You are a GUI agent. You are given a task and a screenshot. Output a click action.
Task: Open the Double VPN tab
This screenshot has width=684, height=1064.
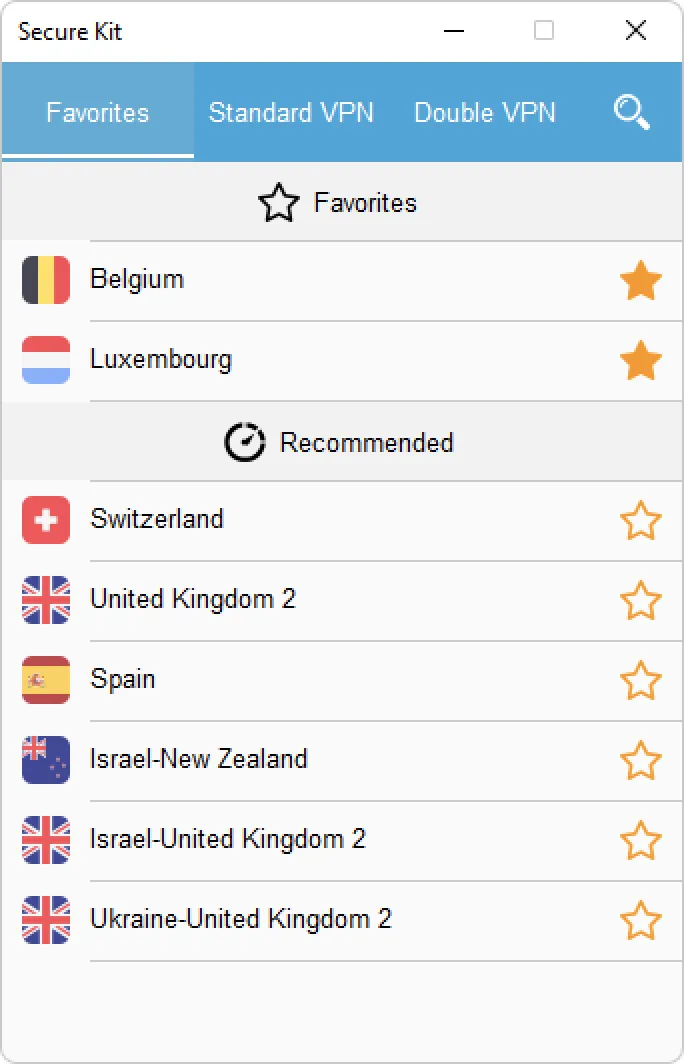coord(485,112)
